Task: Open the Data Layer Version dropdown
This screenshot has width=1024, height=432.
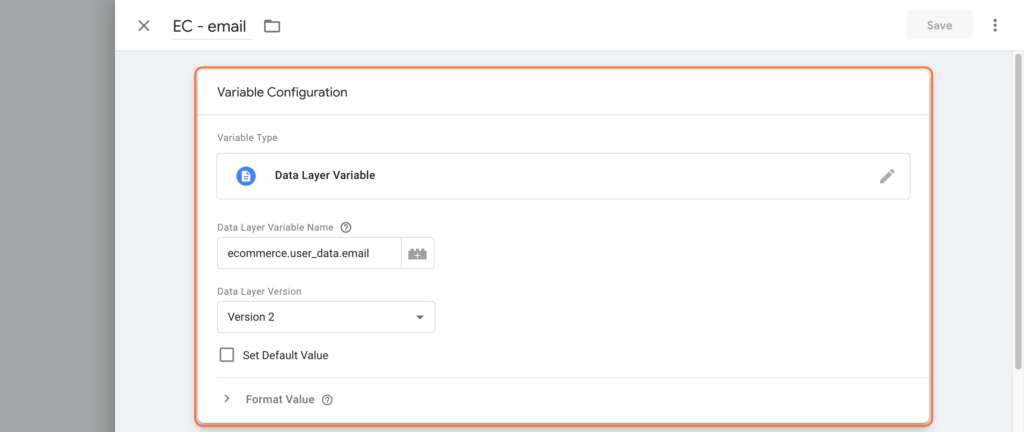Action: (326, 317)
